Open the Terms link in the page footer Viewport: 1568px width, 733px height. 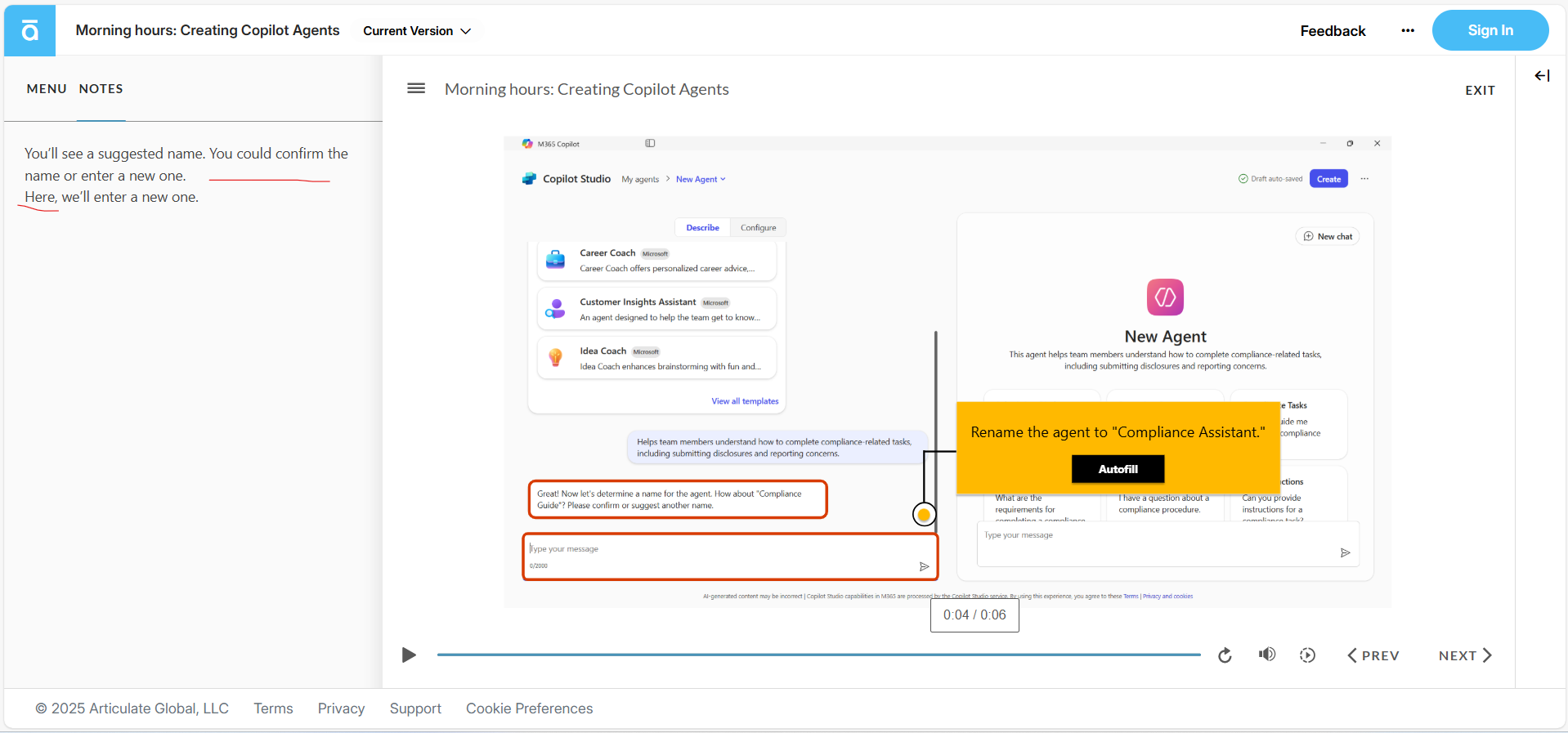coord(273,708)
